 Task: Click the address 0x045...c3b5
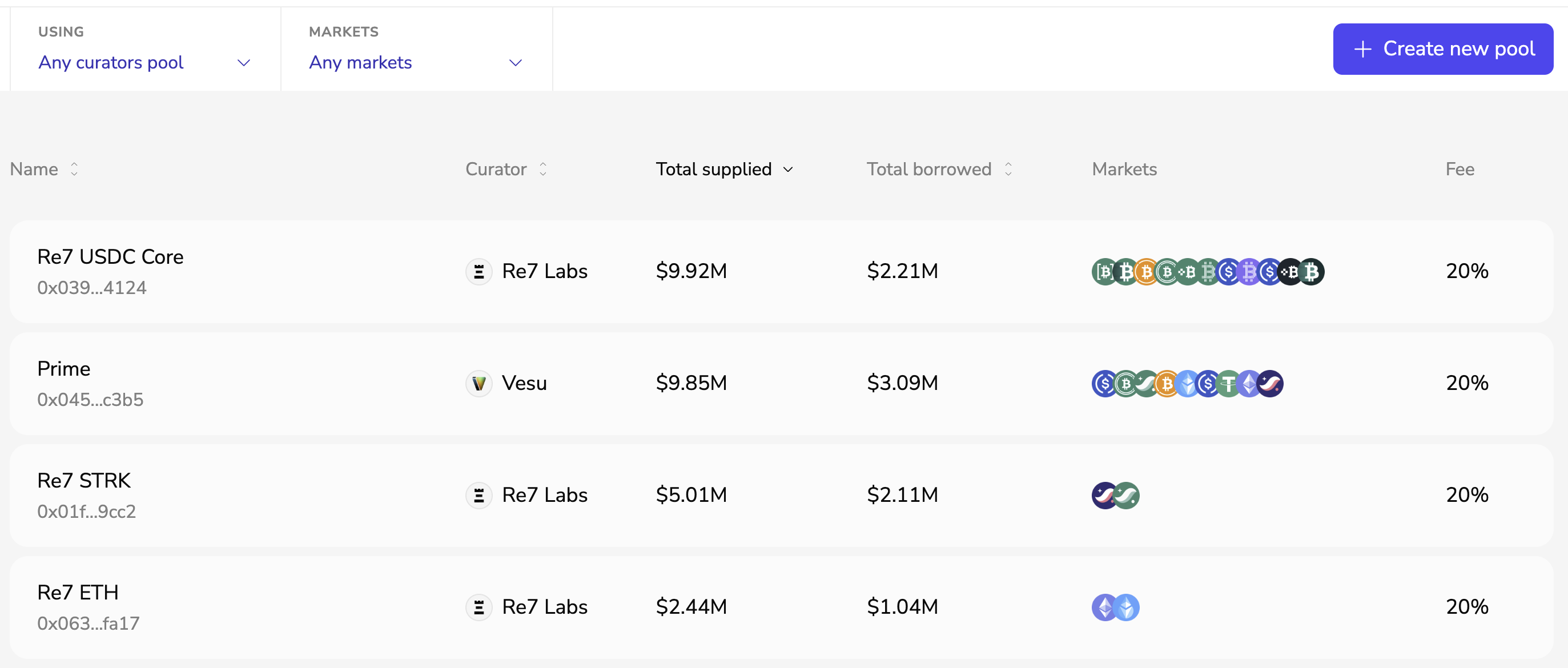pyautogui.click(x=90, y=400)
